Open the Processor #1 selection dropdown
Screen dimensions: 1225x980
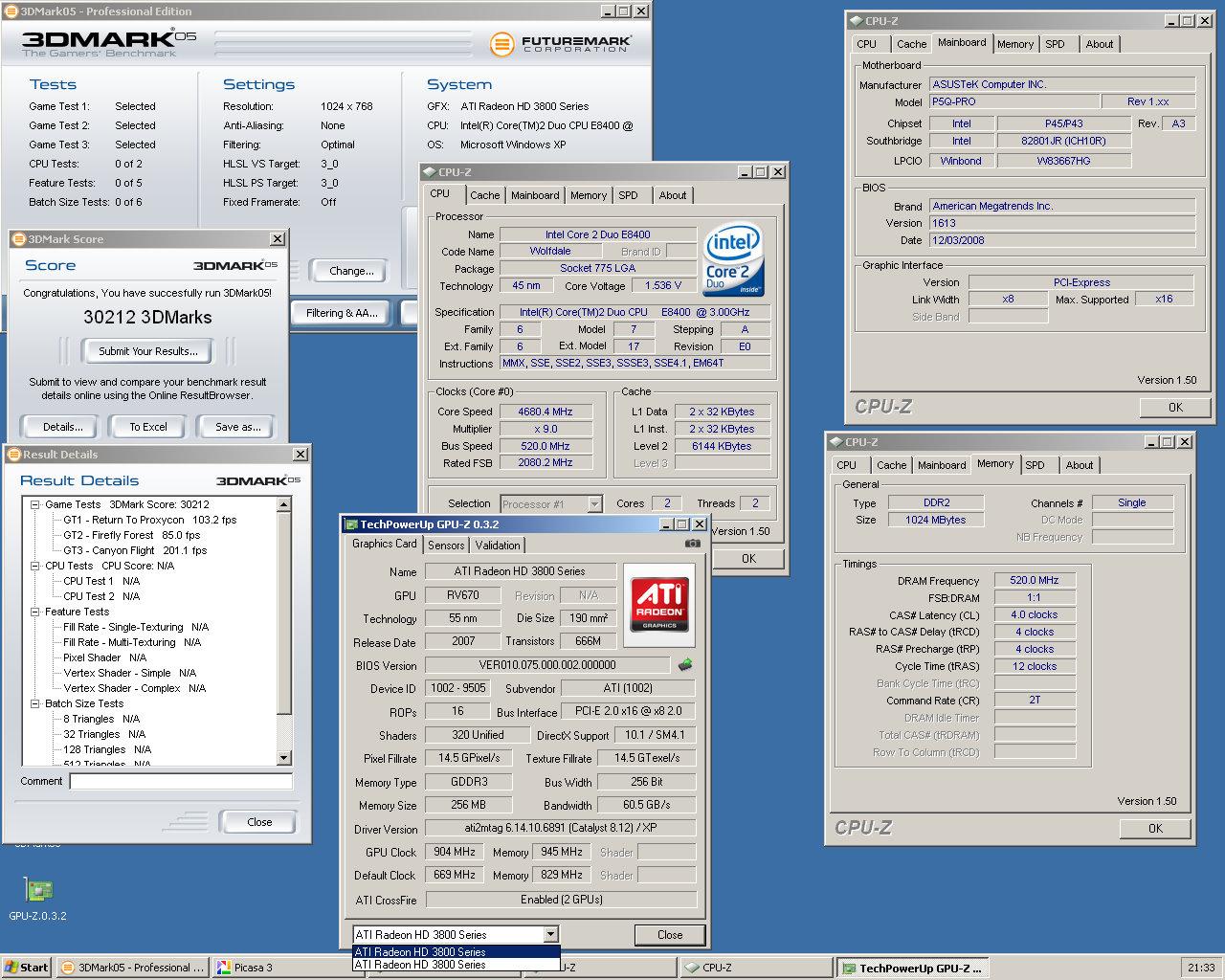point(594,503)
